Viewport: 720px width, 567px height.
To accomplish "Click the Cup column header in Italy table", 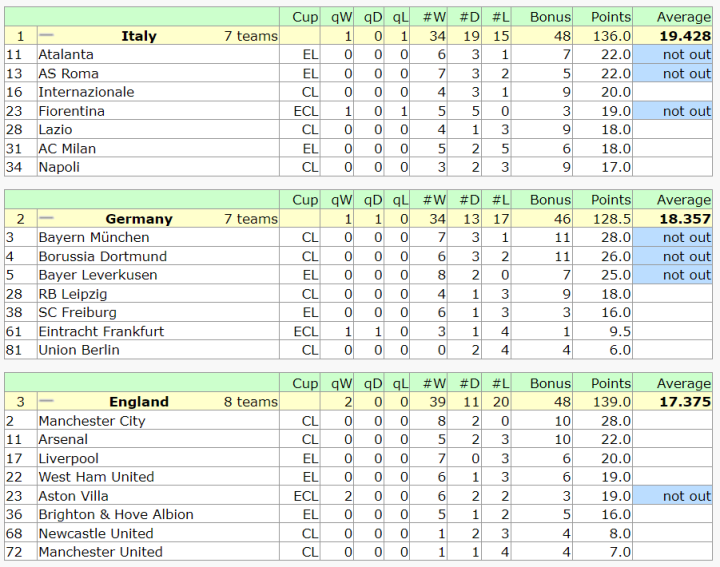I will point(305,17).
